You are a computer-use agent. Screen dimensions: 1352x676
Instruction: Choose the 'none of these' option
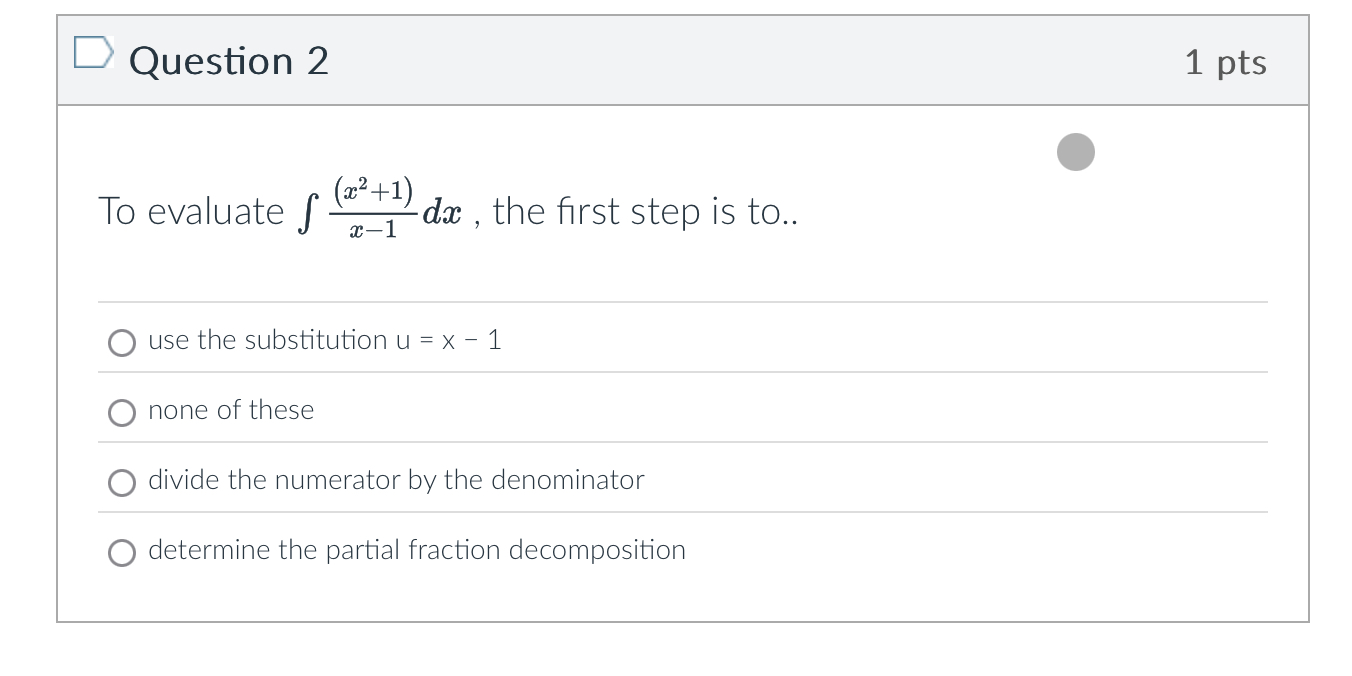(x=121, y=413)
